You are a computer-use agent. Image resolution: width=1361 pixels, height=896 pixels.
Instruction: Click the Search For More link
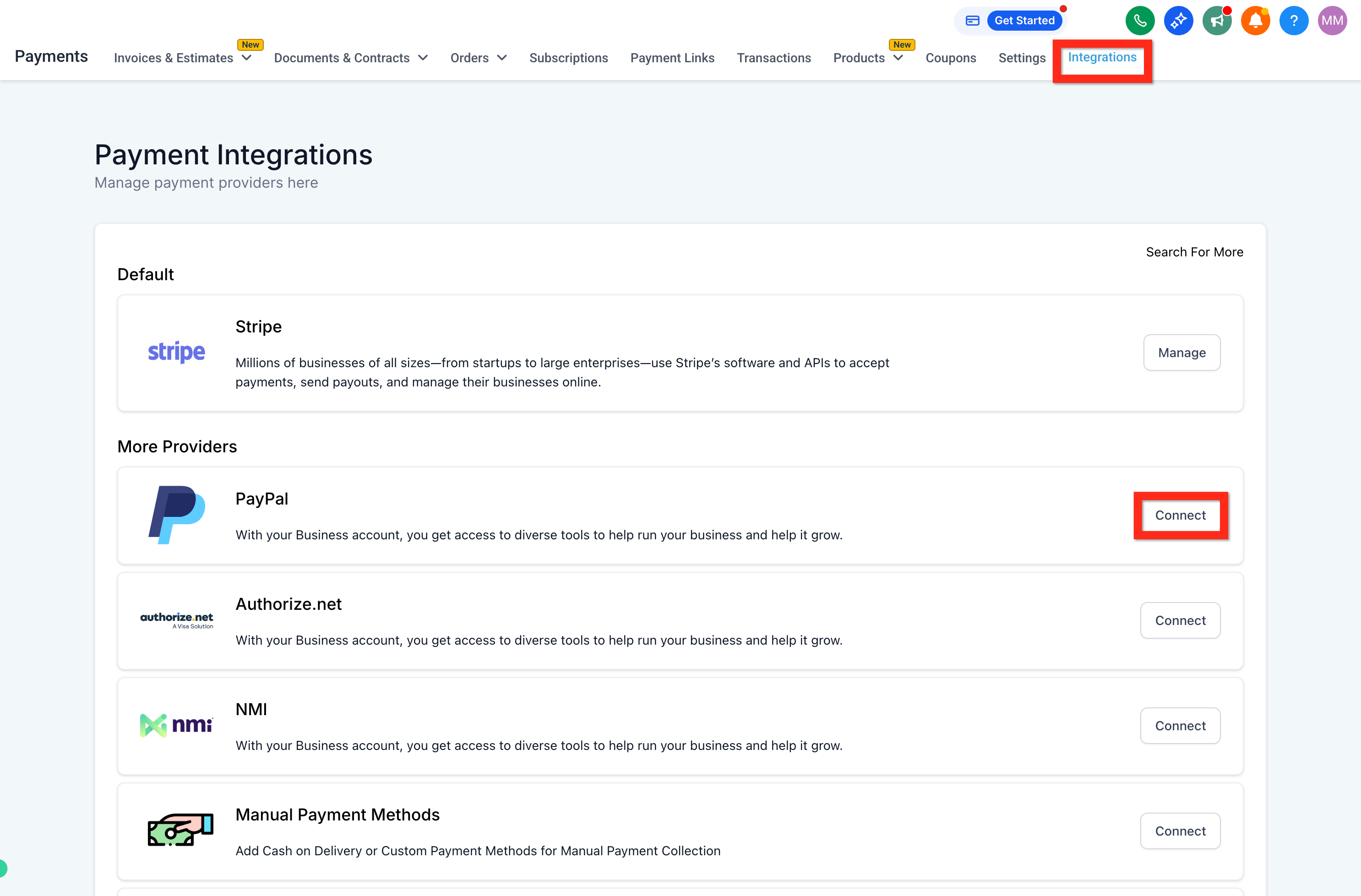(x=1194, y=252)
